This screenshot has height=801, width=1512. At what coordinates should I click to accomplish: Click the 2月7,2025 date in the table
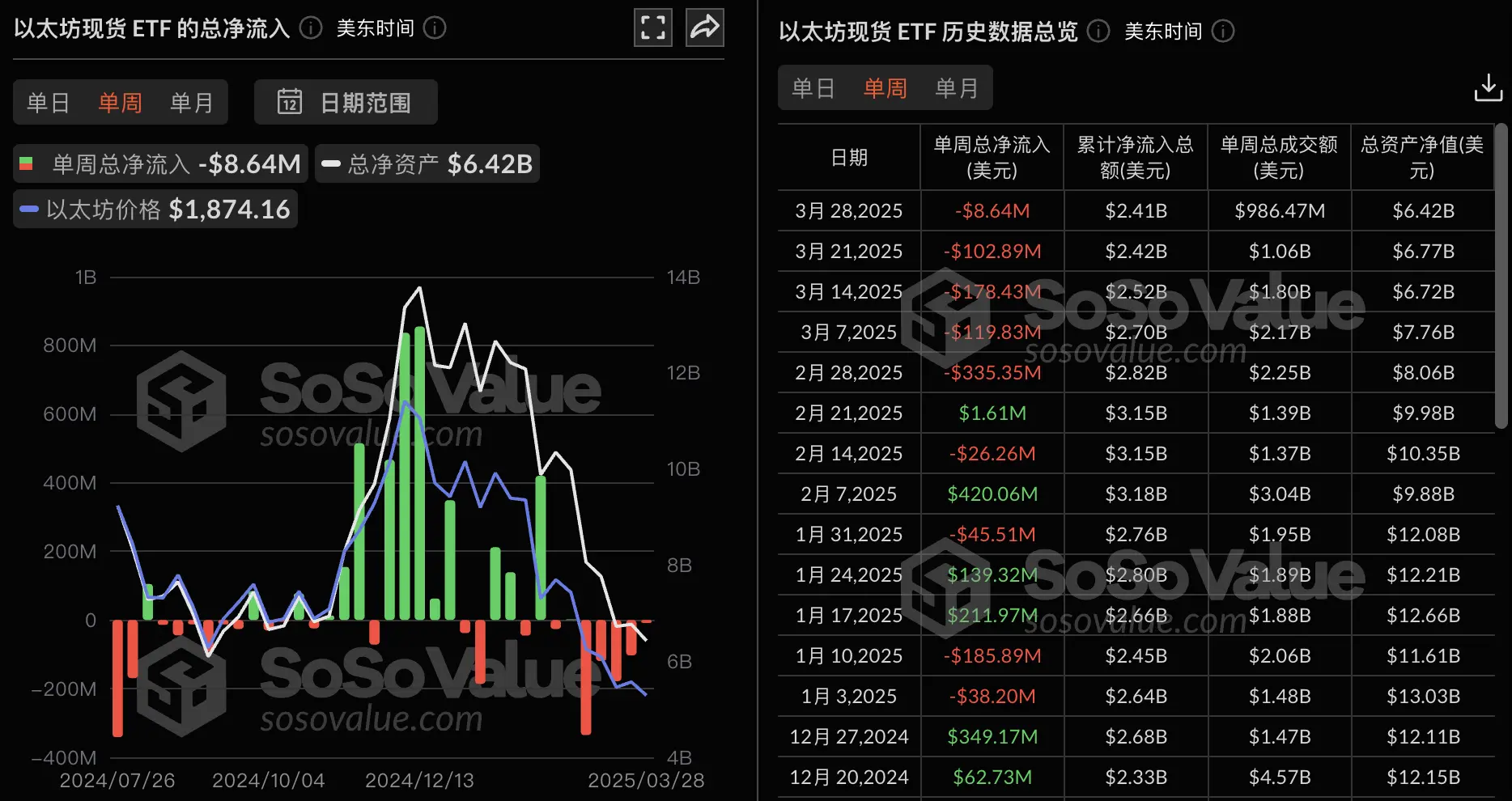click(847, 494)
